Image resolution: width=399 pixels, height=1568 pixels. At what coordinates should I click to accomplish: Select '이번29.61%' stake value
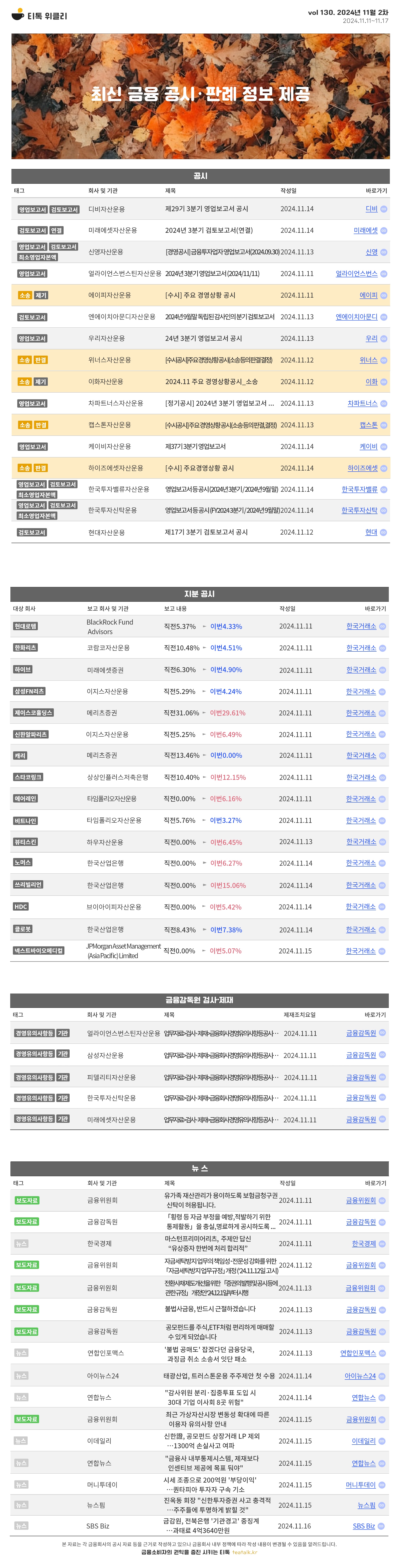pos(228,713)
